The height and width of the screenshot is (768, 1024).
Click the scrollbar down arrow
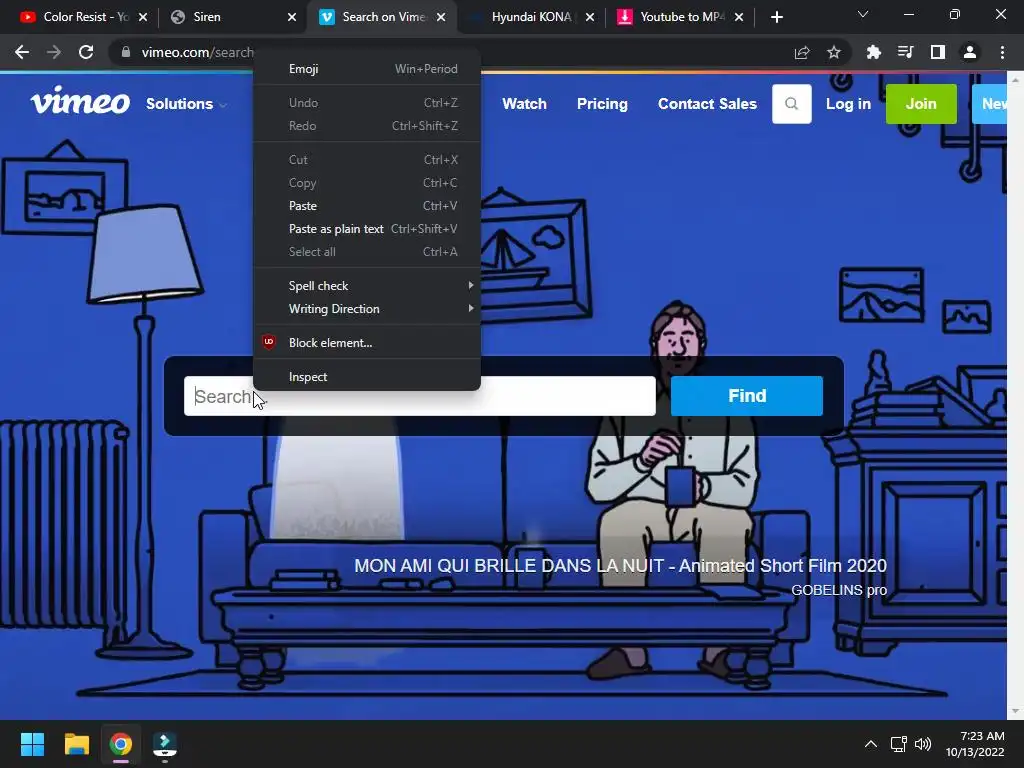point(1015,711)
